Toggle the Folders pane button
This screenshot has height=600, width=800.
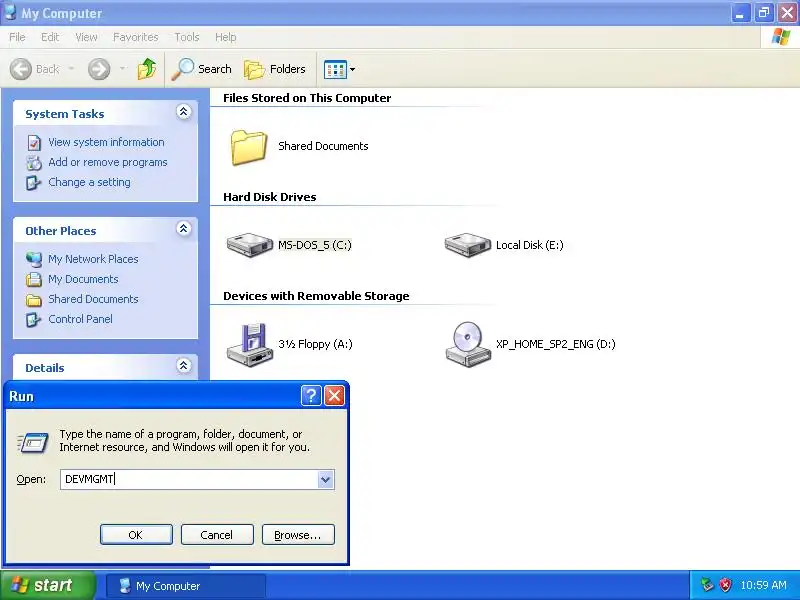275,69
